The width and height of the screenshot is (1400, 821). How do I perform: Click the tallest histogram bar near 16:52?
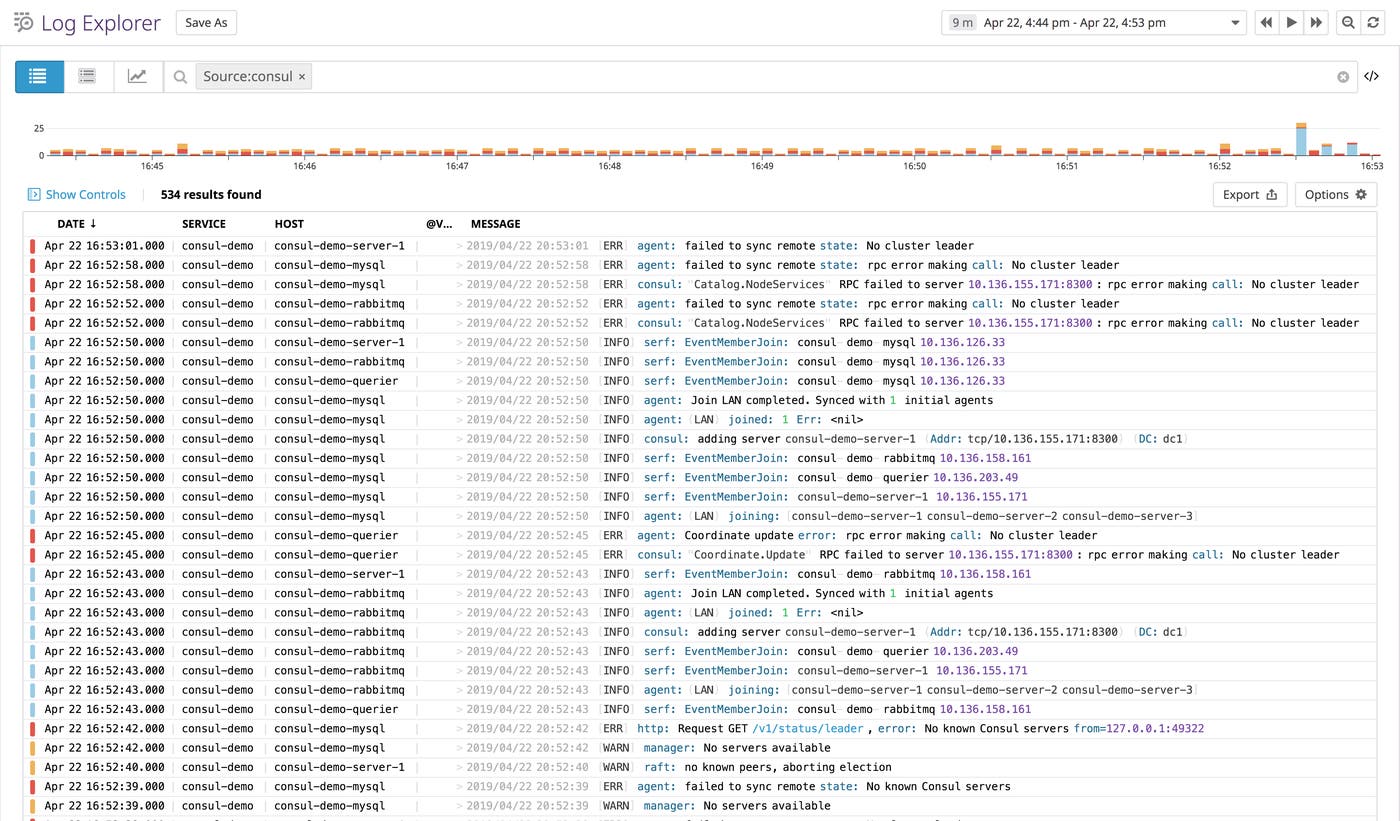coord(1301,140)
